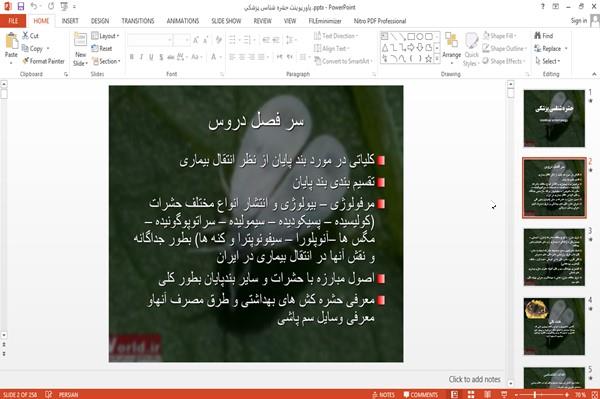The height and width of the screenshot is (399, 600).
Task: Toggle text Shadow formatting
Action: pyautogui.click(x=161, y=57)
